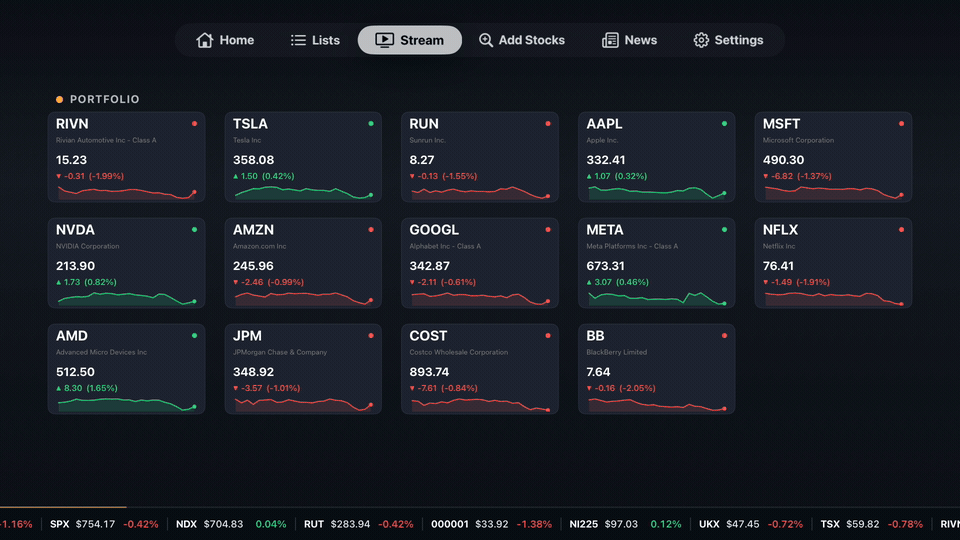Click the PORTFOLIO section heading
This screenshot has width=960, height=540.
[x=105, y=99]
